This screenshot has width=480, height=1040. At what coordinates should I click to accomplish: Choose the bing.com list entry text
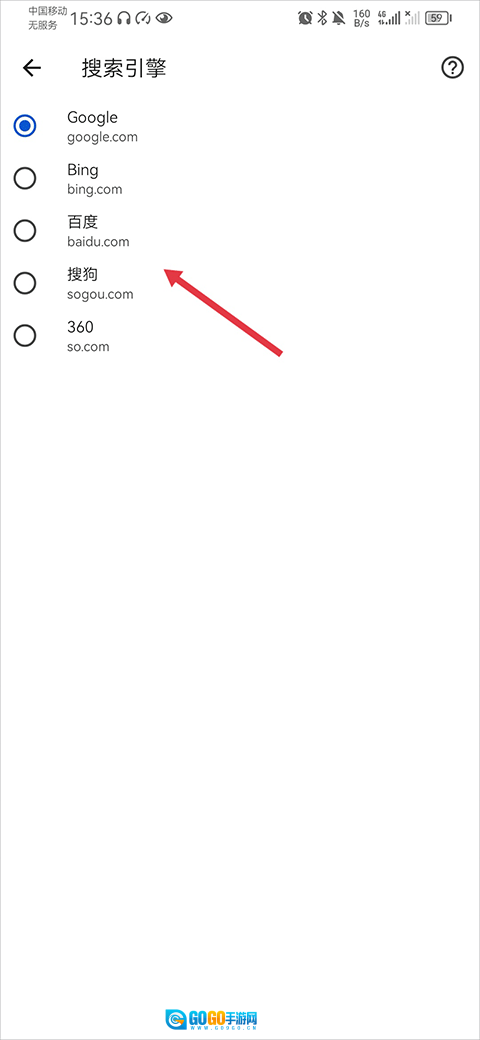click(x=95, y=190)
